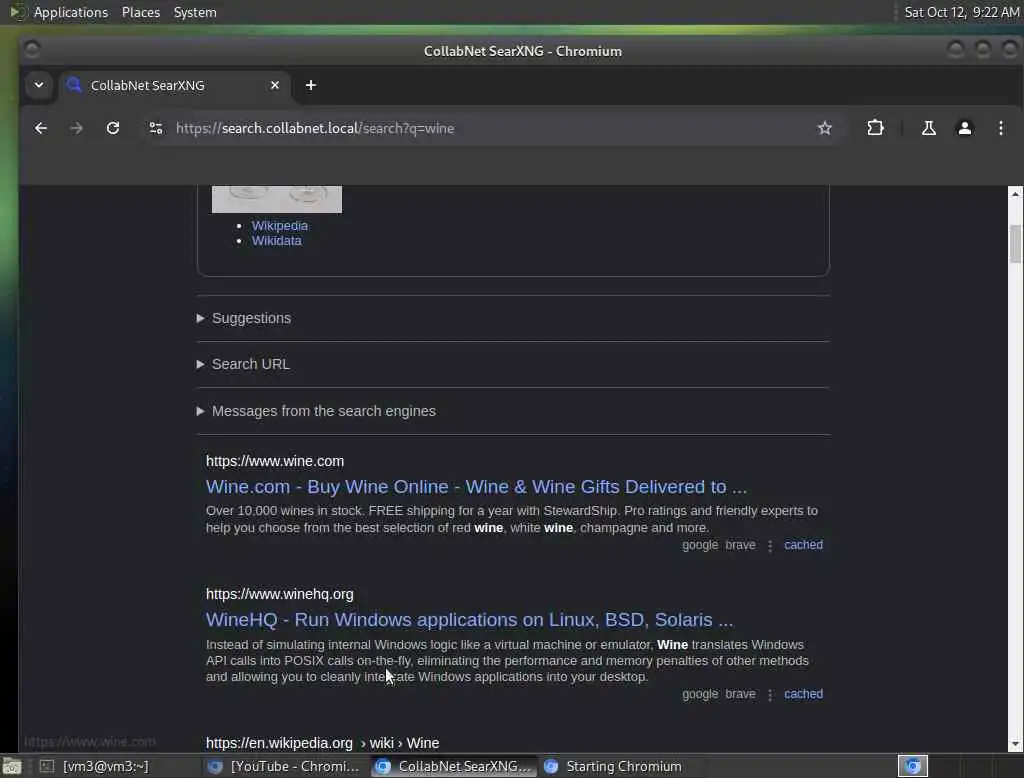The height and width of the screenshot is (778, 1024).
Task: Open the profile avatar menu
Action: (964, 128)
